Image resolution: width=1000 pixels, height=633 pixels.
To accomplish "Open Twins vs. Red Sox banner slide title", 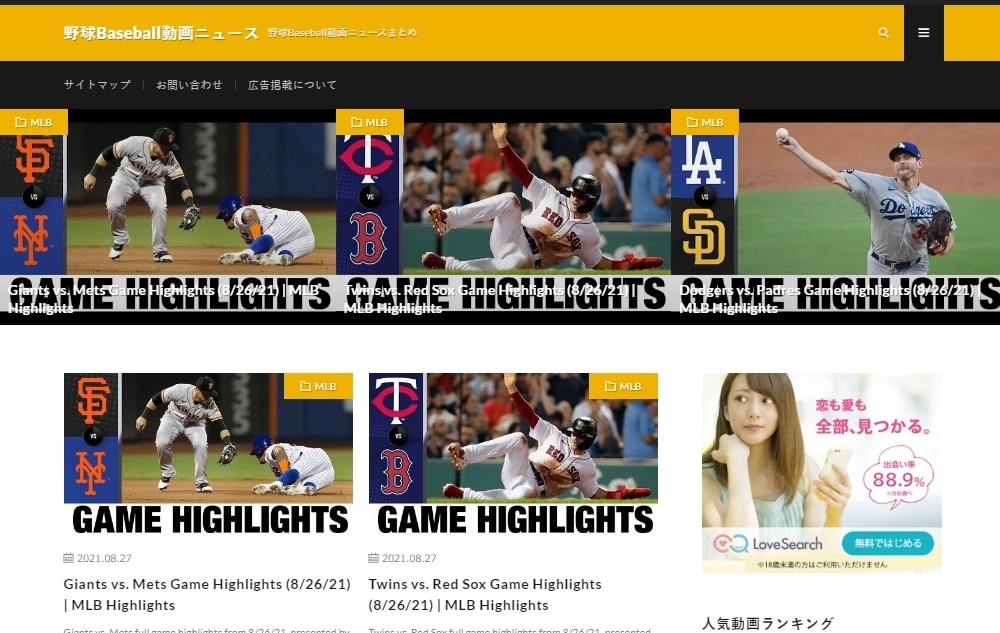I will [489, 299].
